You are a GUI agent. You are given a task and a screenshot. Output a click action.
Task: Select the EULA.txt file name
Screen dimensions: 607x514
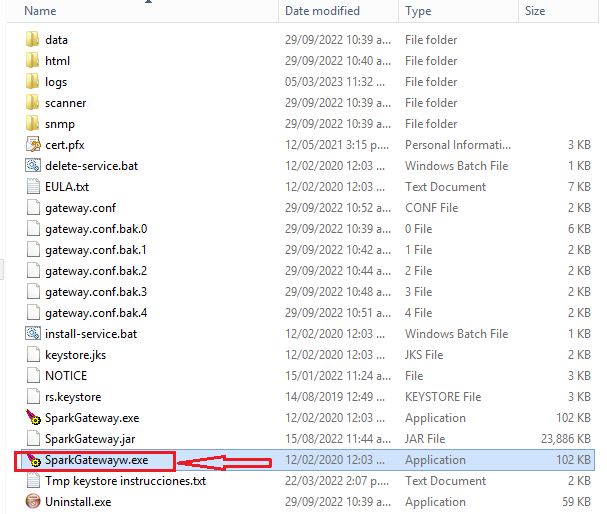pyautogui.click(x=67, y=187)
